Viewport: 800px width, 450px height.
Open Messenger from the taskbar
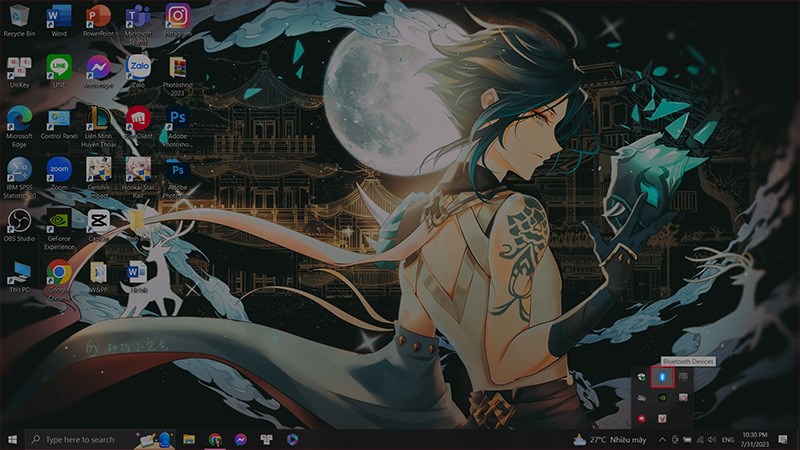click(241, 439)
